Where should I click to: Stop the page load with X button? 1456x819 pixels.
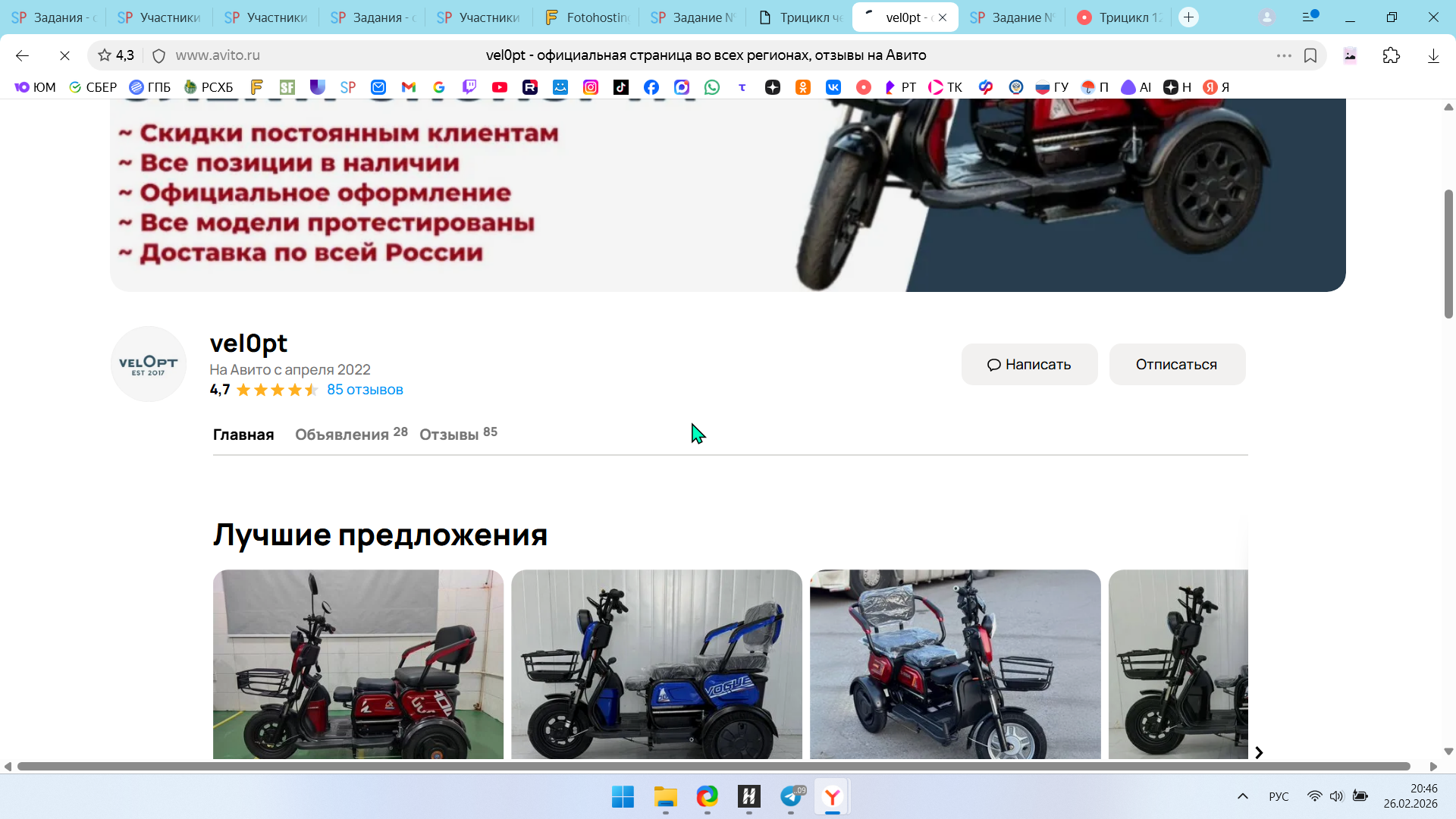point(64,55)
